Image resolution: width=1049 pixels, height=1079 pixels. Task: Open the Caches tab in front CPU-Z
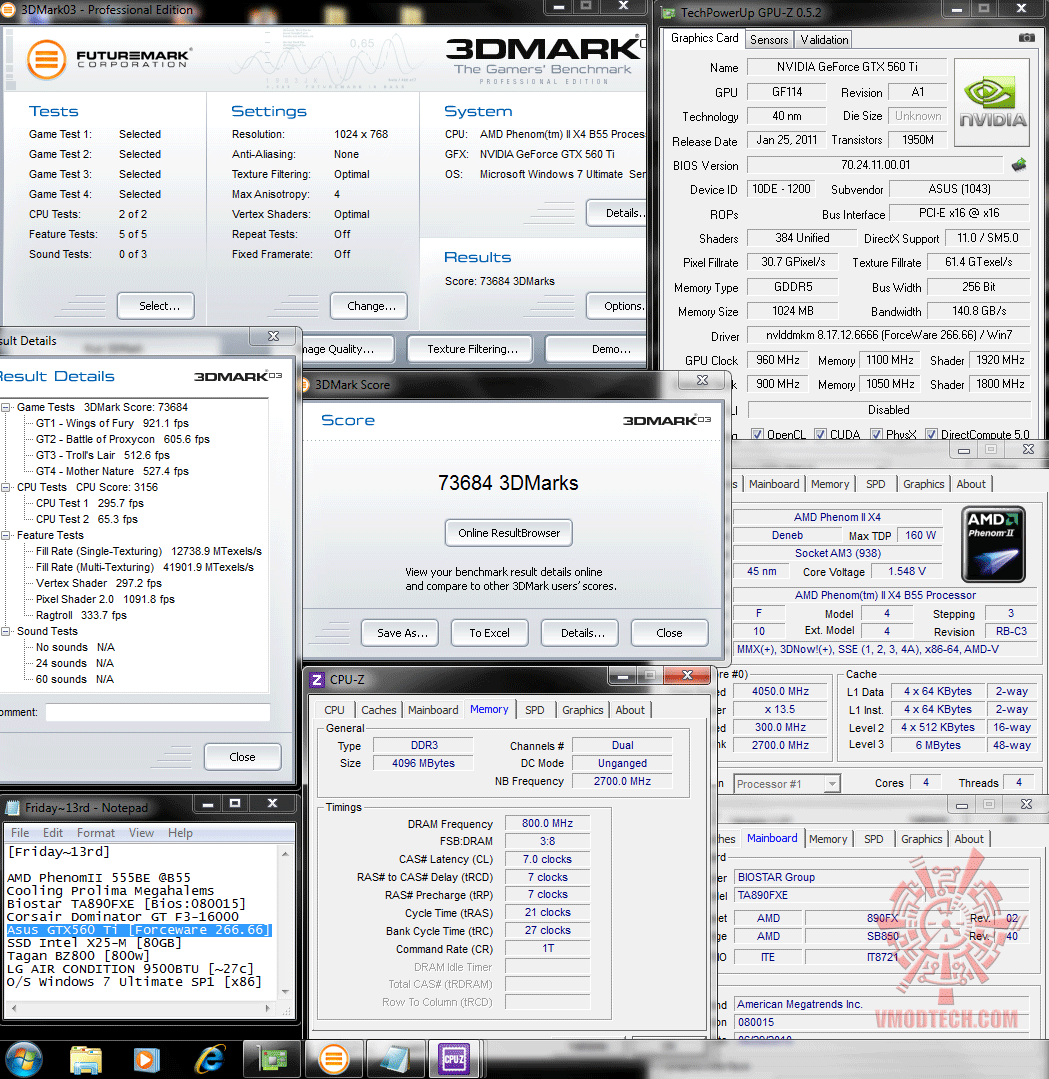[379, 710]
